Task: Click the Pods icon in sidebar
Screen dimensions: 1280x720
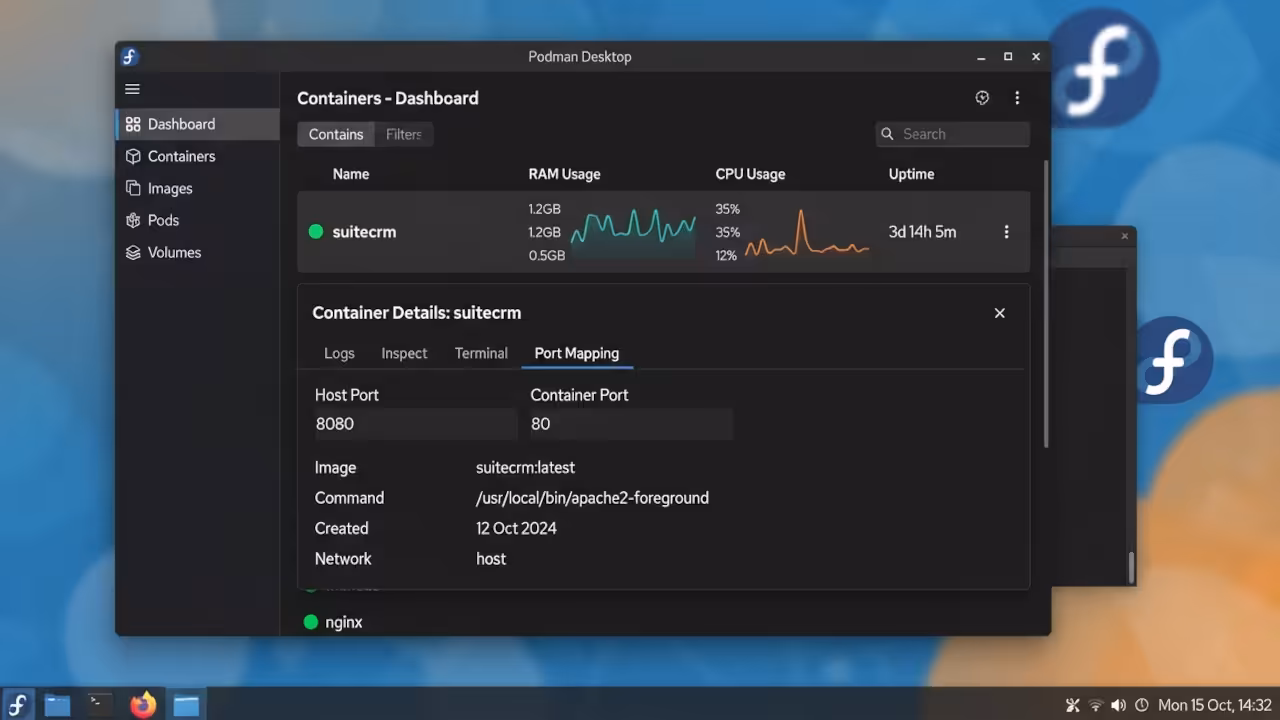Action: (133, 220)
